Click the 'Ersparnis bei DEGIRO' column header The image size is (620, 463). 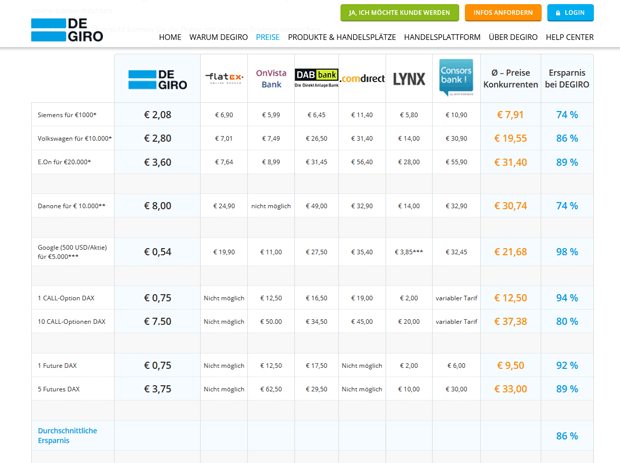pos(567,79)
